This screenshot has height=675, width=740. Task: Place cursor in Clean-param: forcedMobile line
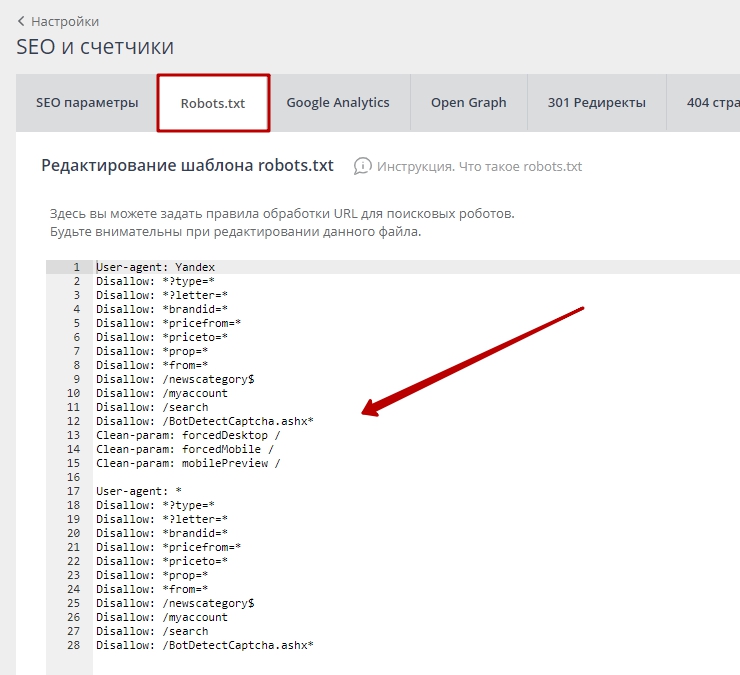point(185,449)
